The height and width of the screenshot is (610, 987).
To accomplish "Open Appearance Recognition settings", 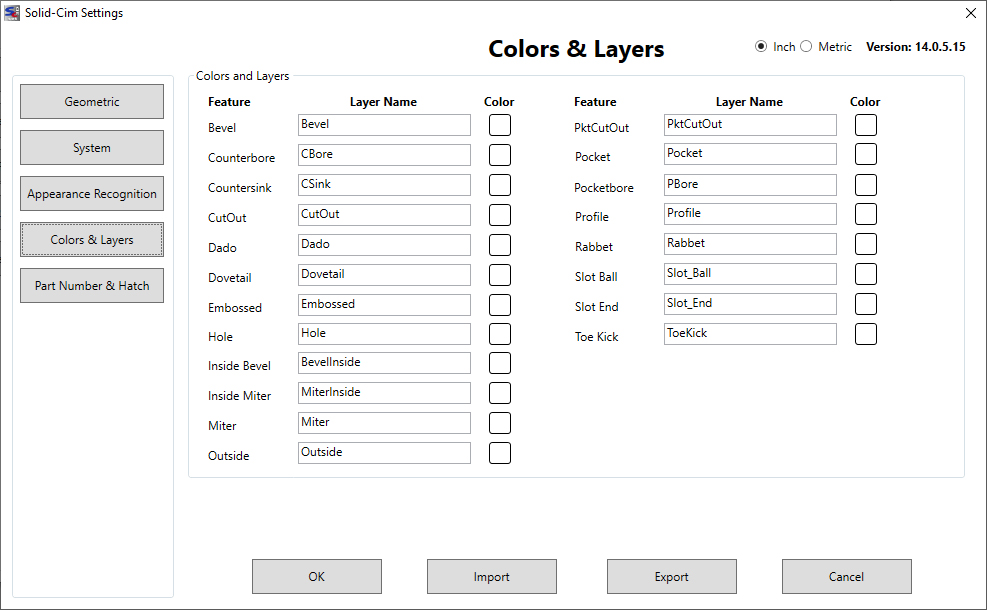I will click(x=92, y=193).
